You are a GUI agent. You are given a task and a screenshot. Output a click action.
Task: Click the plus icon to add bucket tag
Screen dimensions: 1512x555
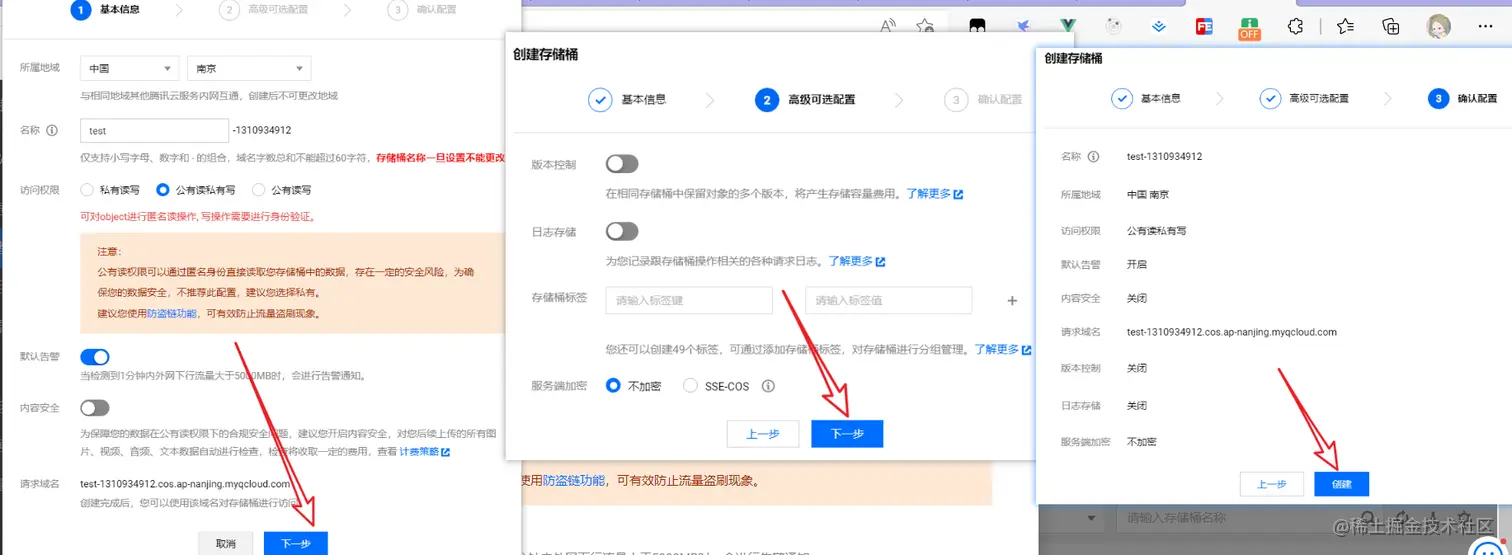point(1012,300)
